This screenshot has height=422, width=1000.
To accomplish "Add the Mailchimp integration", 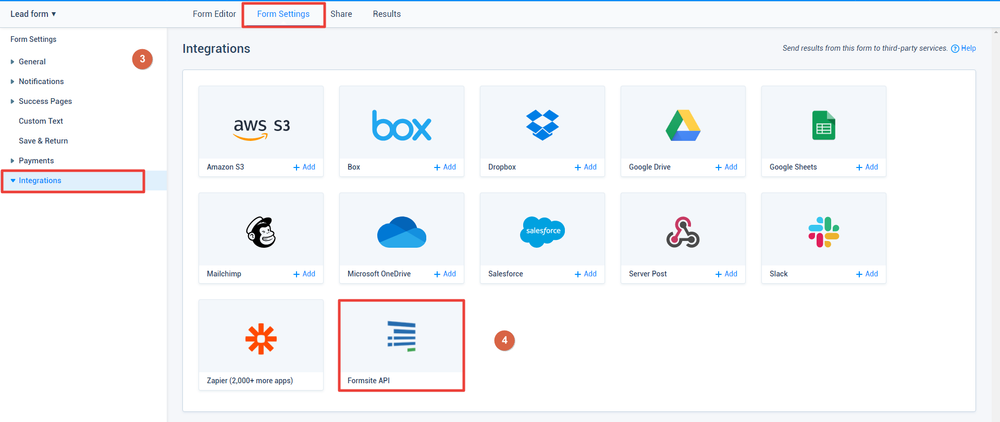I will click(304, 274).
